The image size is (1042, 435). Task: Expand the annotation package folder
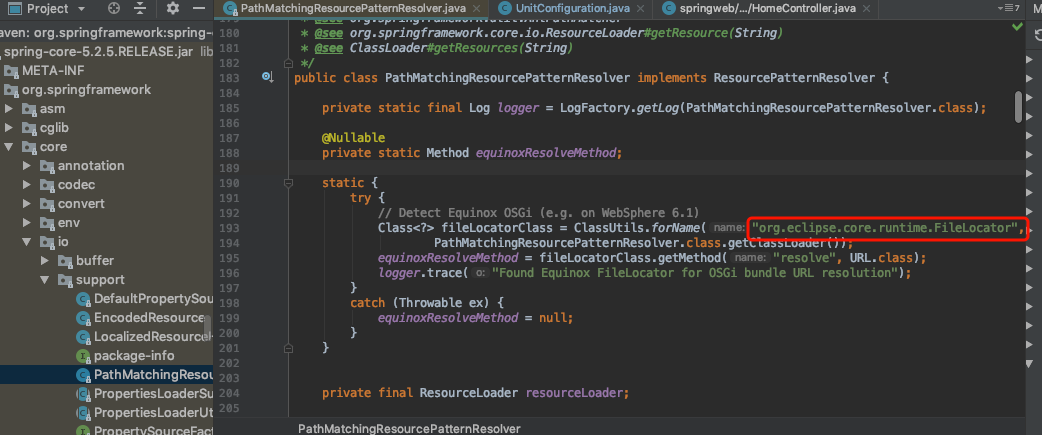click(x=27, y=166)
